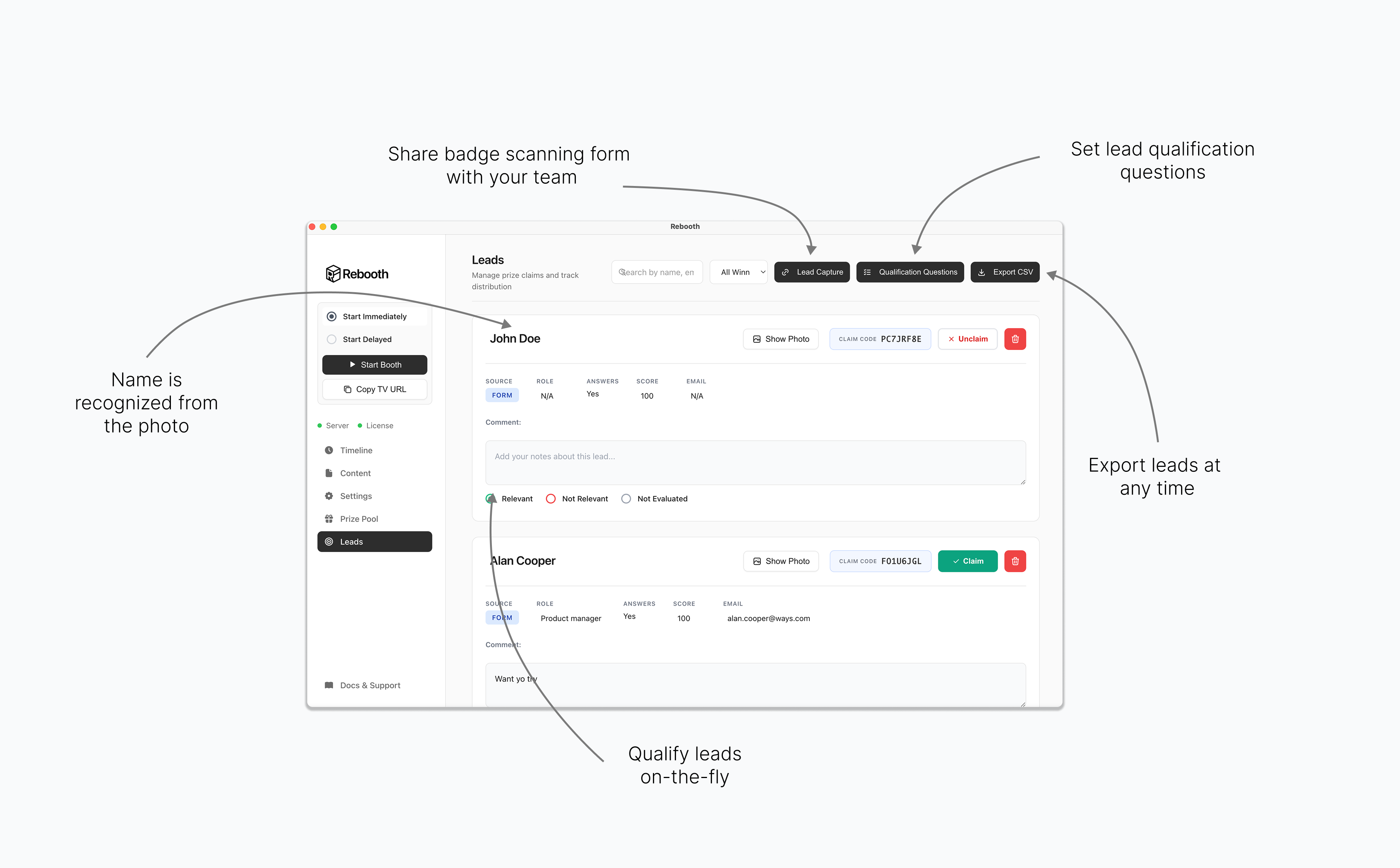Select the Start Delayed option
The height and width of the screenshot is (868, 1400).
tap(331, 339)
